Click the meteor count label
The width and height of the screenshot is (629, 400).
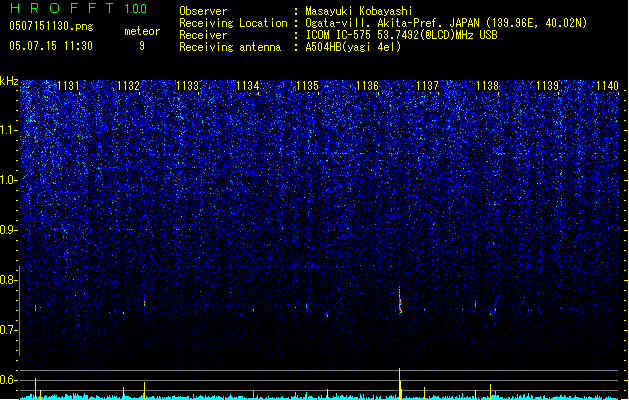[x=142, y=31]
